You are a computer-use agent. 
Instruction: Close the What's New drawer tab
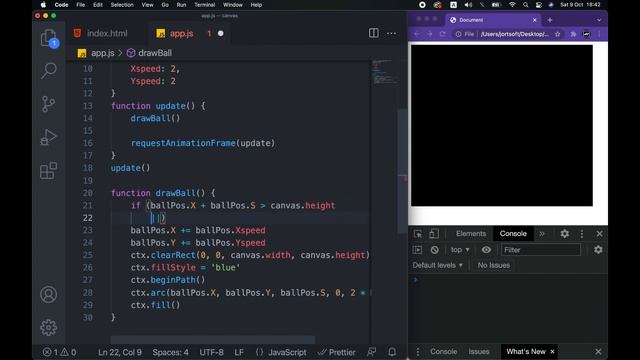pyautogui.click(x=552, y=352)
